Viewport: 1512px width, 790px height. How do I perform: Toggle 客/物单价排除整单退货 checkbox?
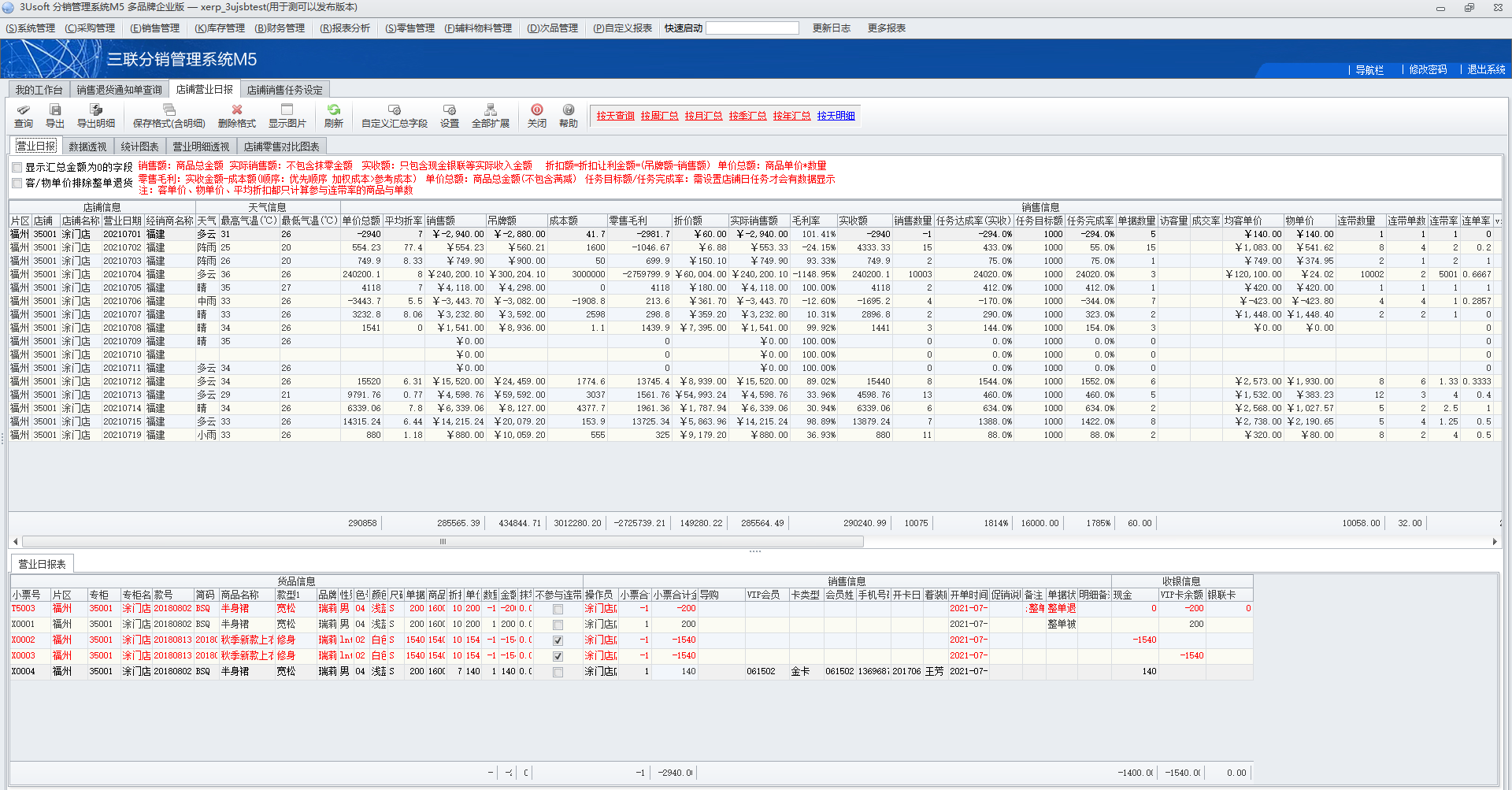pyautogui.click(x=17, y=183)
